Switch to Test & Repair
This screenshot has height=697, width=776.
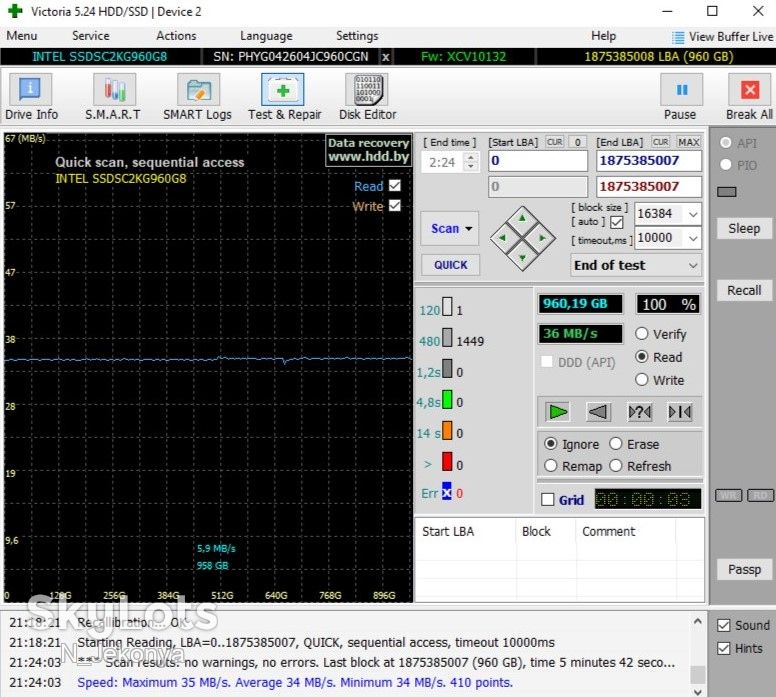coord(284,97)
